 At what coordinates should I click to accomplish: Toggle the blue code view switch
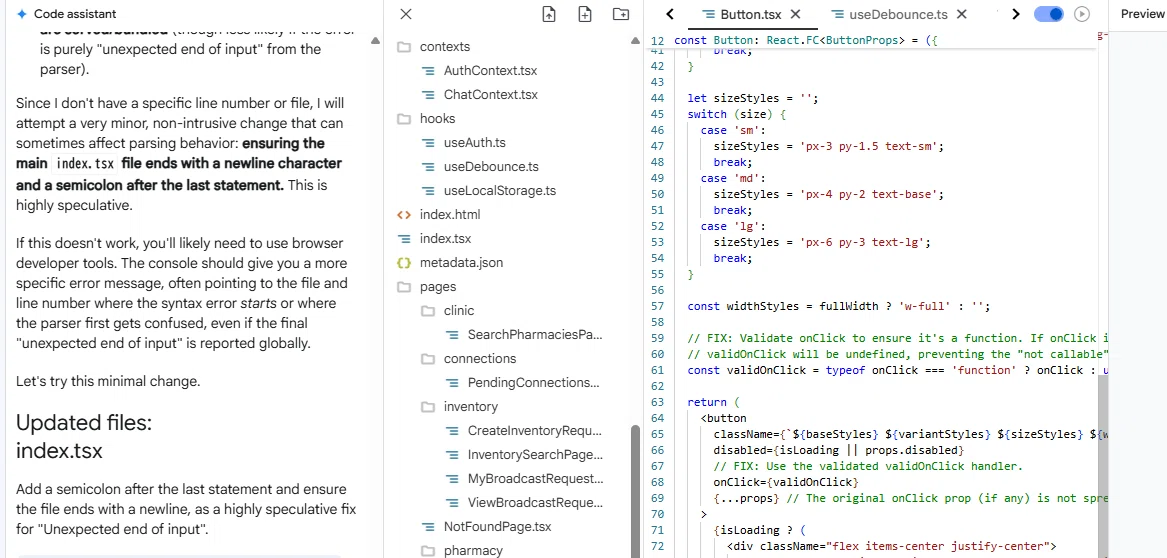pyautogui.click(x=1049, y=14)
